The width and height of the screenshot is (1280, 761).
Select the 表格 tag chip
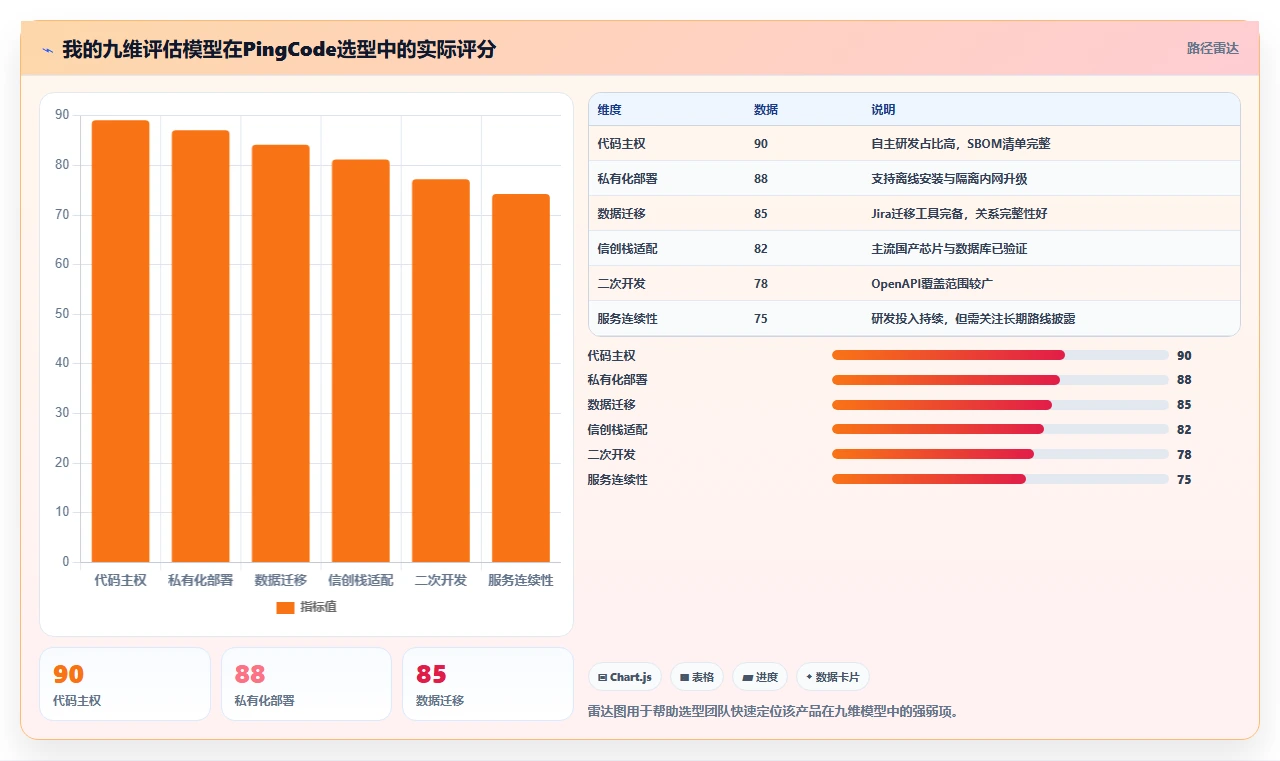(697, 677)
